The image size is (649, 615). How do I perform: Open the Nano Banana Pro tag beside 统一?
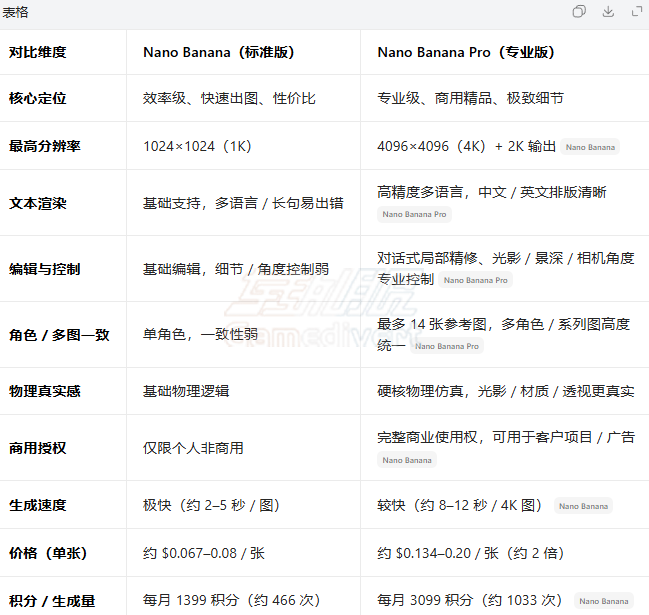[447, 346]
